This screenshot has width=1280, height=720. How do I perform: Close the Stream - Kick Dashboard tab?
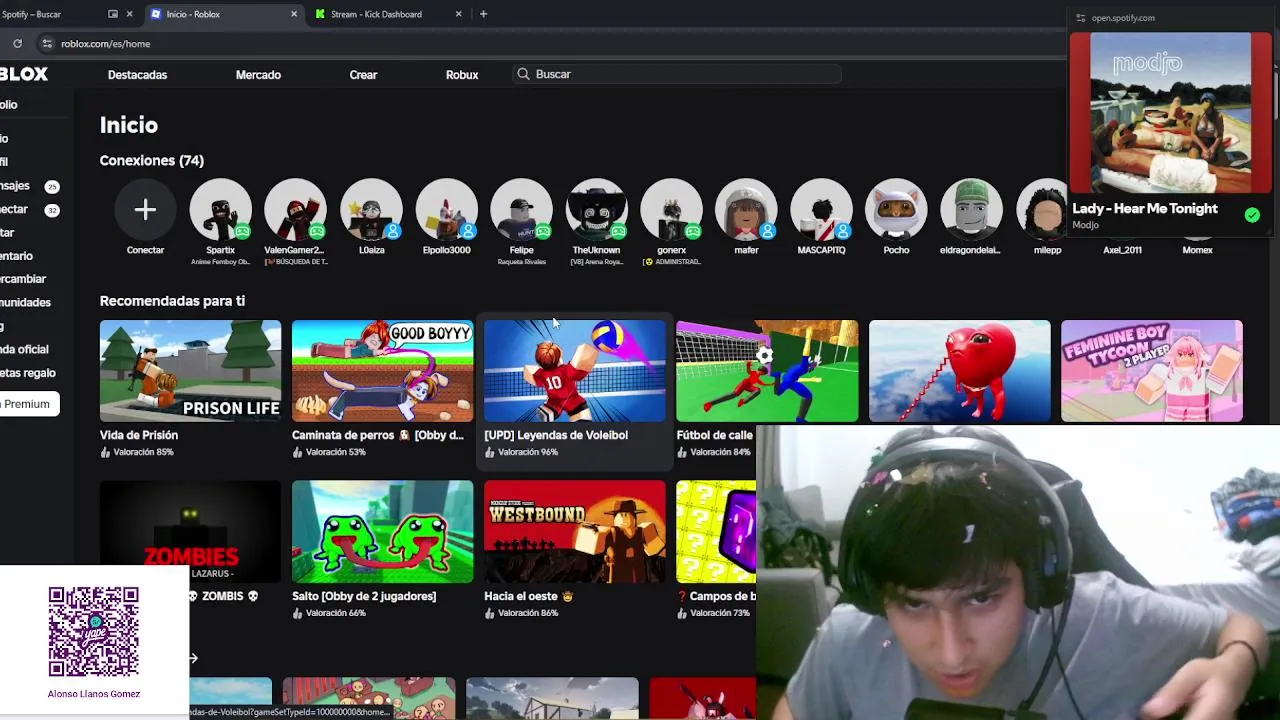click(459, 14)
